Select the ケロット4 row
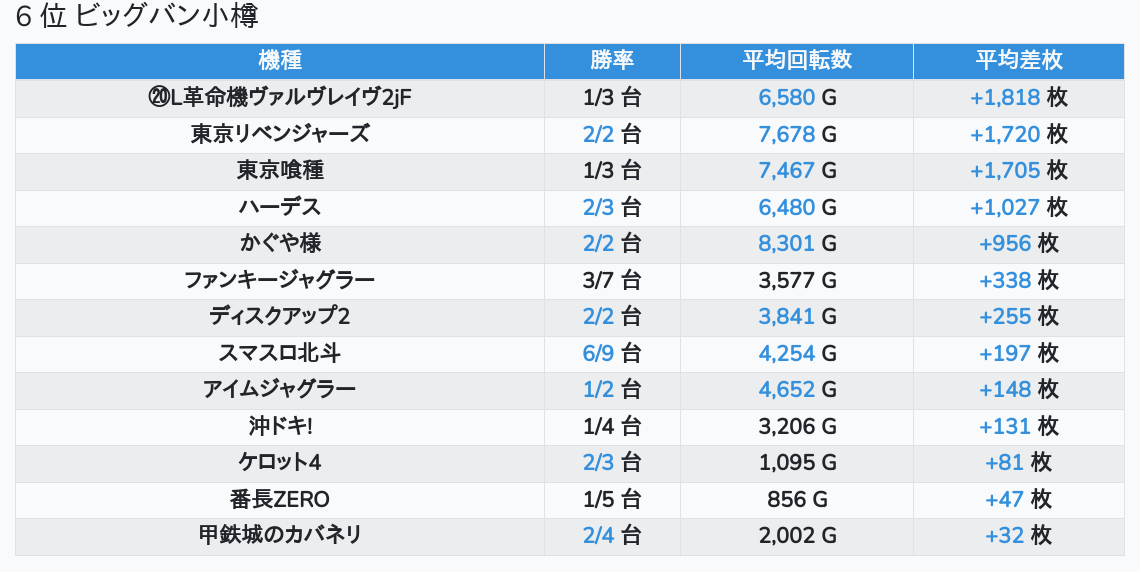Screen dimensions: 1140x572 tap(280, 462)
